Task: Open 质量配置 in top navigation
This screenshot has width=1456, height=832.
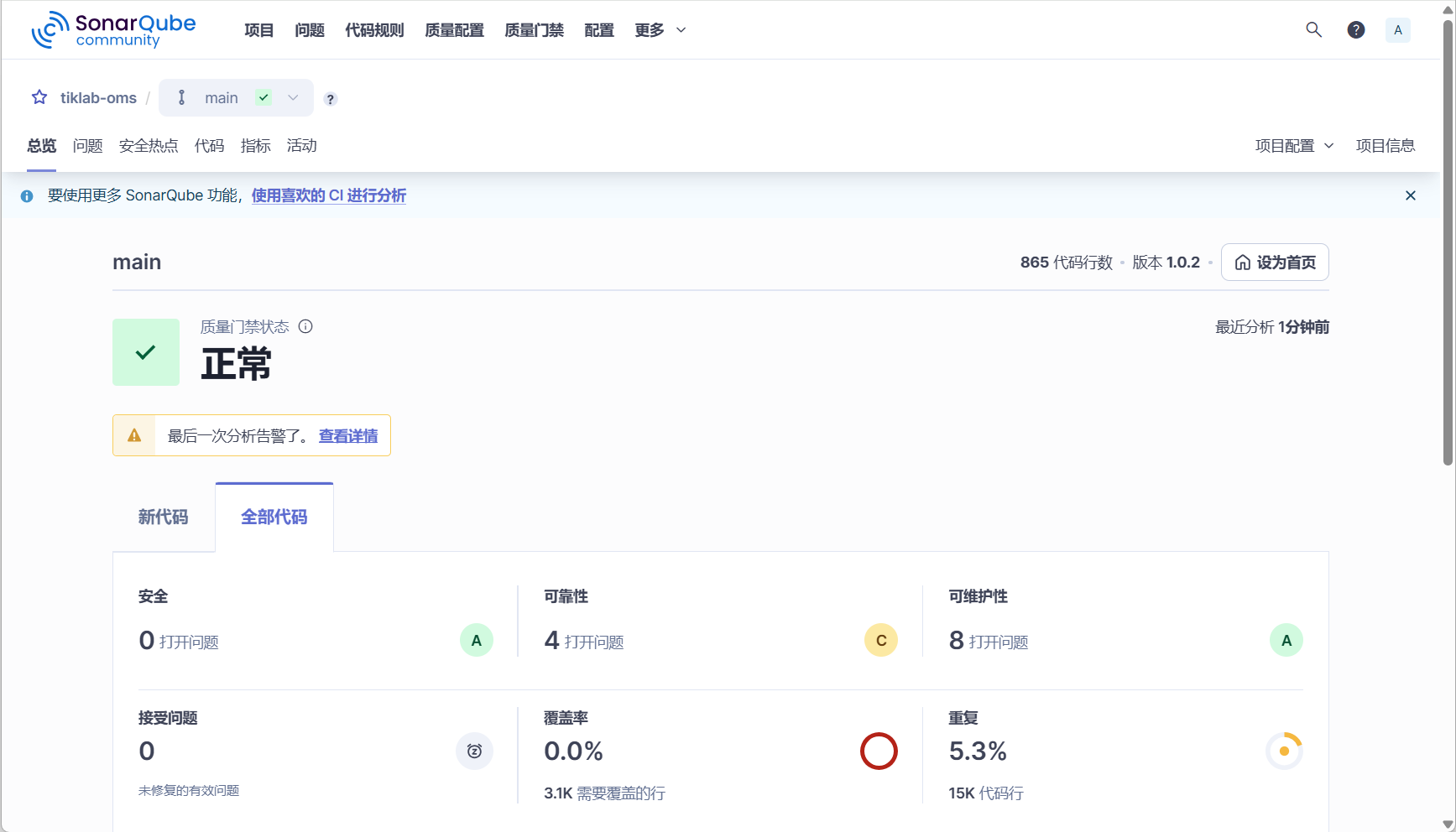Action: [x=454, y=30]
